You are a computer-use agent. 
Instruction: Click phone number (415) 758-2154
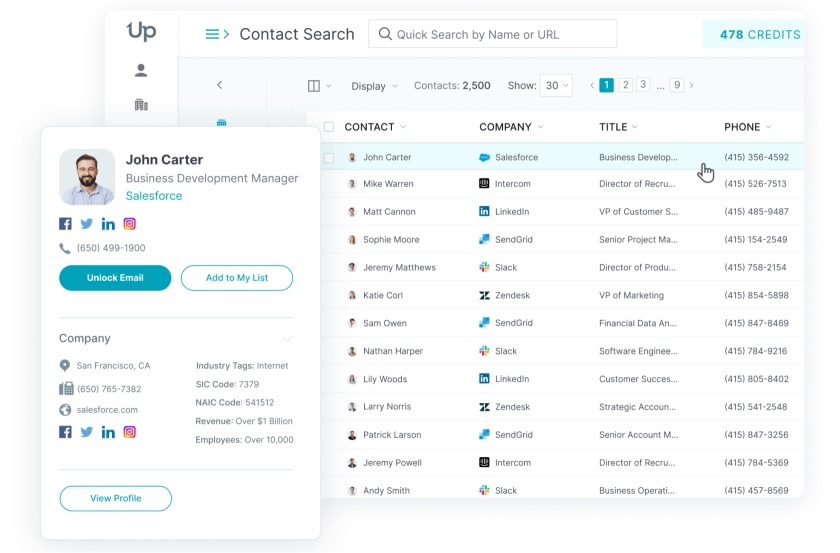755,267
